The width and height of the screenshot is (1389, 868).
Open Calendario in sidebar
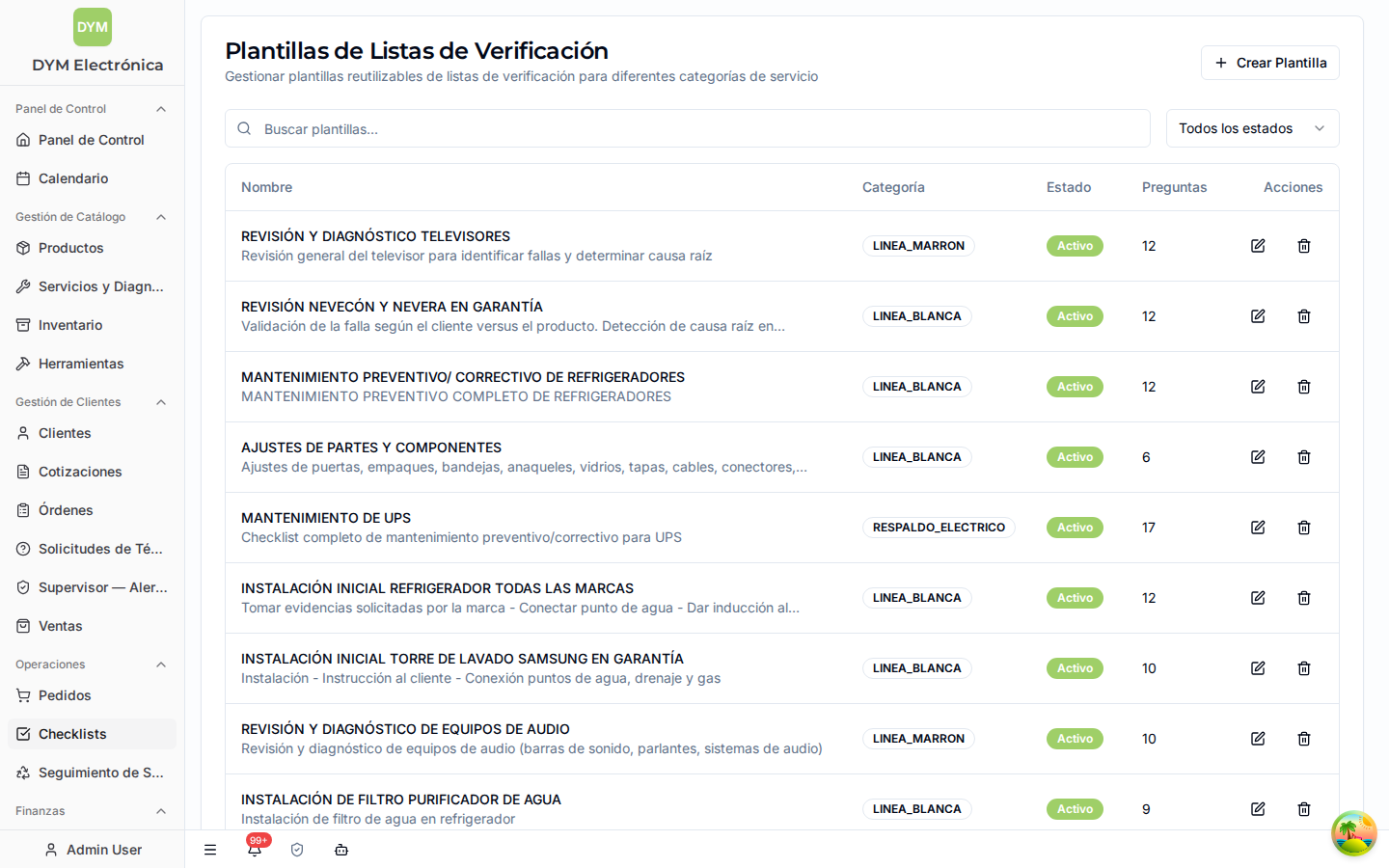[x=92, y=178]
